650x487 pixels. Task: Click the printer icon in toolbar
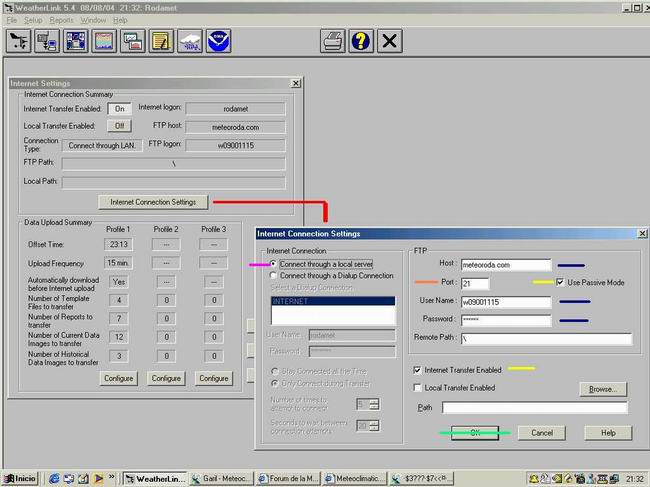click(x=332, y=41)
